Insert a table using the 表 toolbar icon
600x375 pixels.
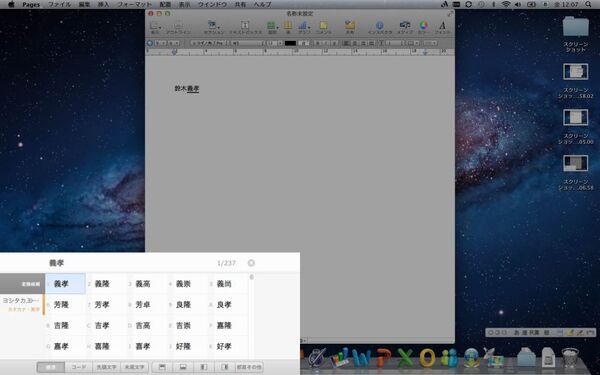click(288, 28)
